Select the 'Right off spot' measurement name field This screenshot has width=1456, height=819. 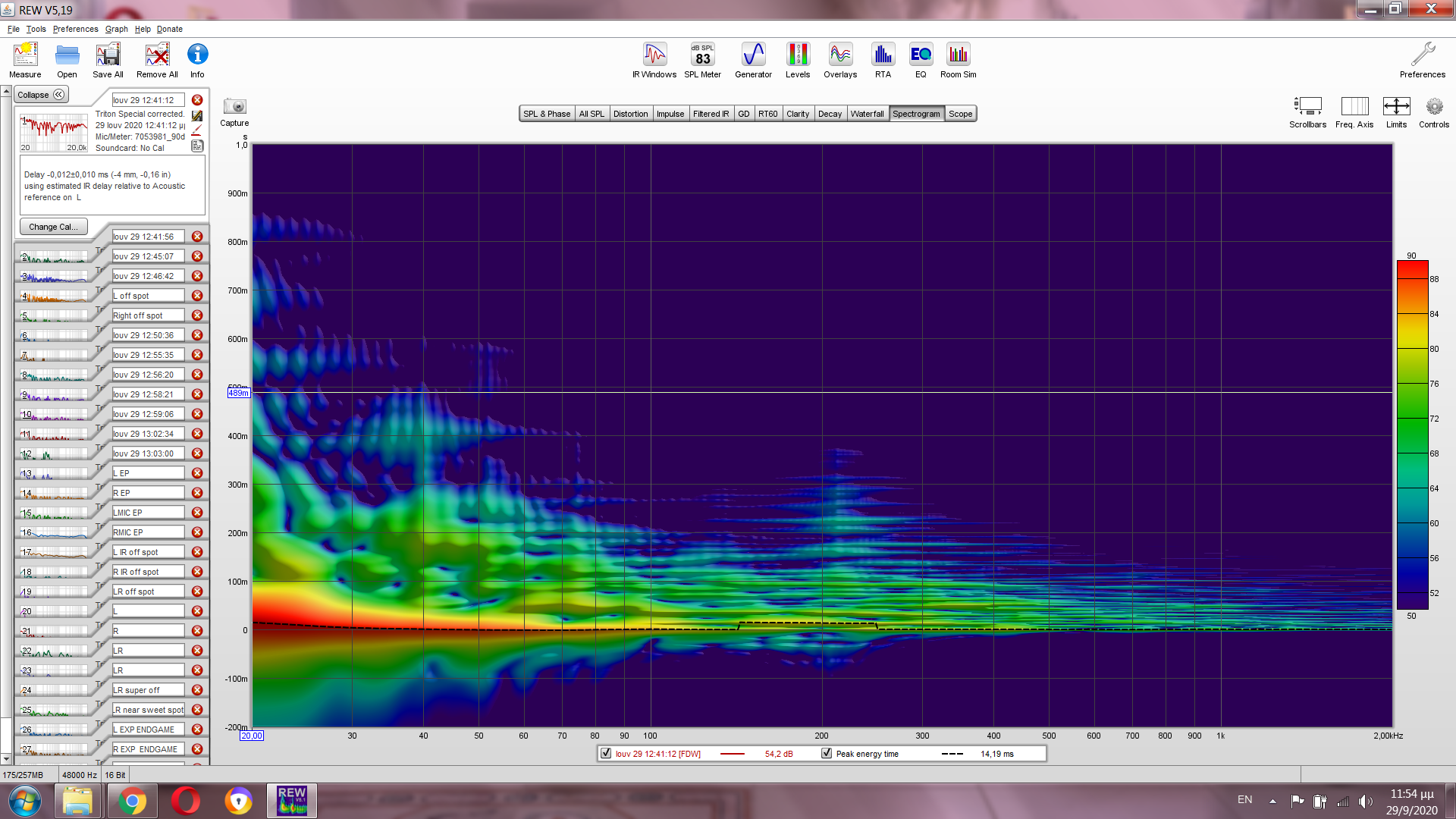(148, 315)
